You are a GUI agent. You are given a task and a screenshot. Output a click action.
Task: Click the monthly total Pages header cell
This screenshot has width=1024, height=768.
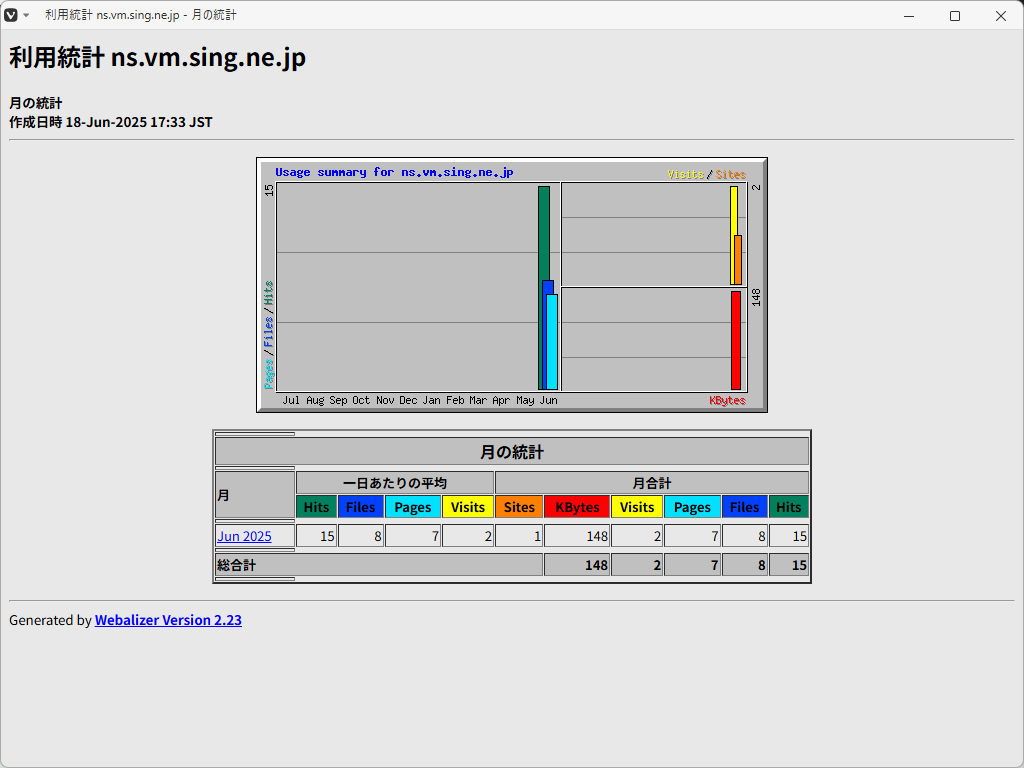click(692, 507)
